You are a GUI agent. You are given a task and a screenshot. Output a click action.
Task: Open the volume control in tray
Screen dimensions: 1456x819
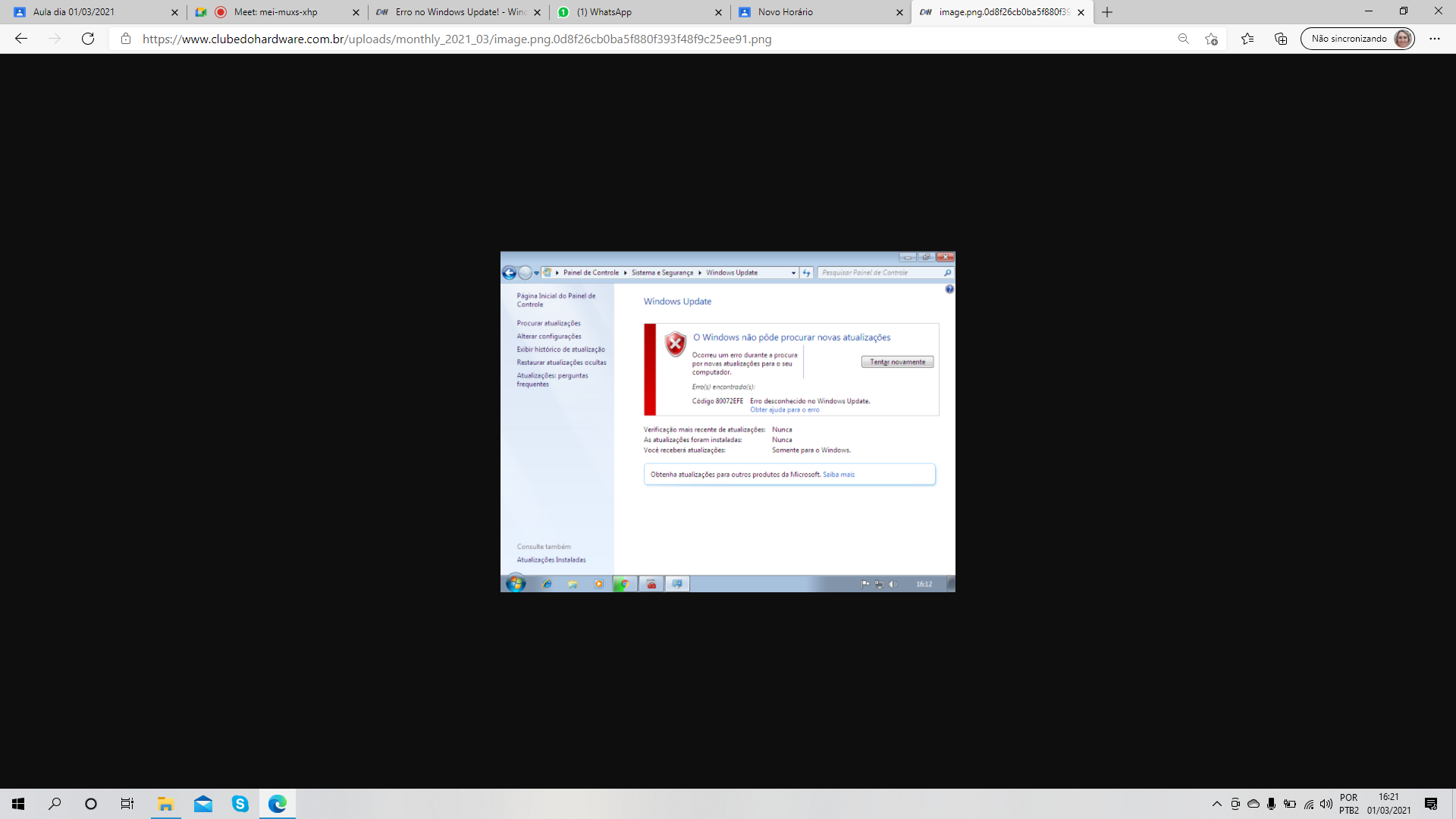coord(1326,804)
